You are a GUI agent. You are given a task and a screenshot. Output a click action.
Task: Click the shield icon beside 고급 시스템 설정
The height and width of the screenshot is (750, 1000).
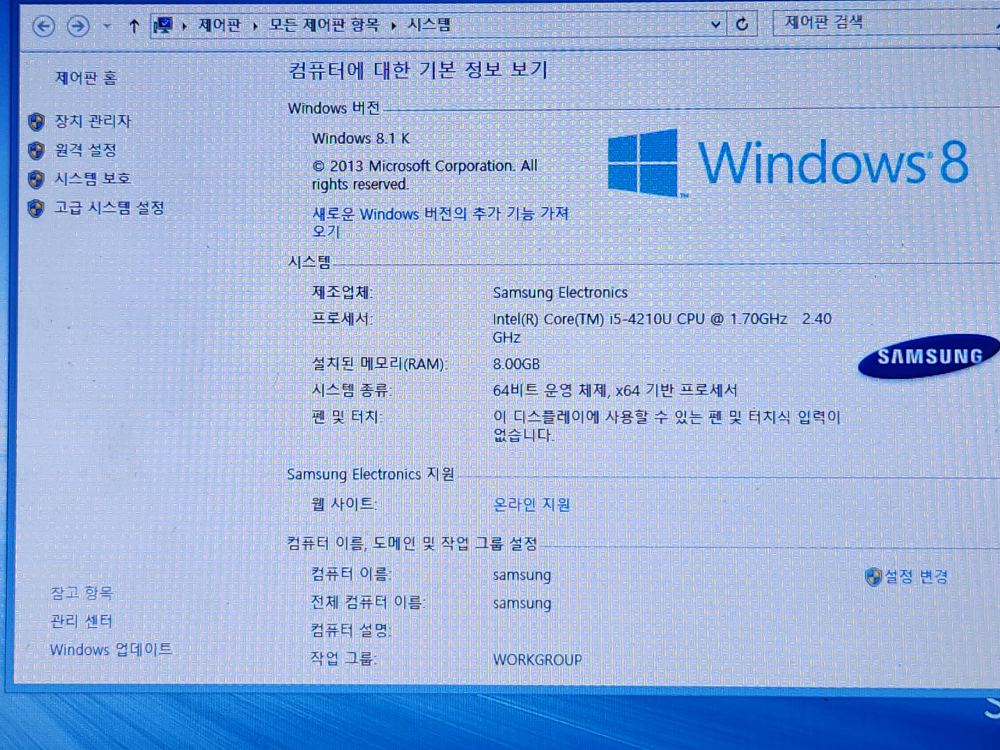36,208
